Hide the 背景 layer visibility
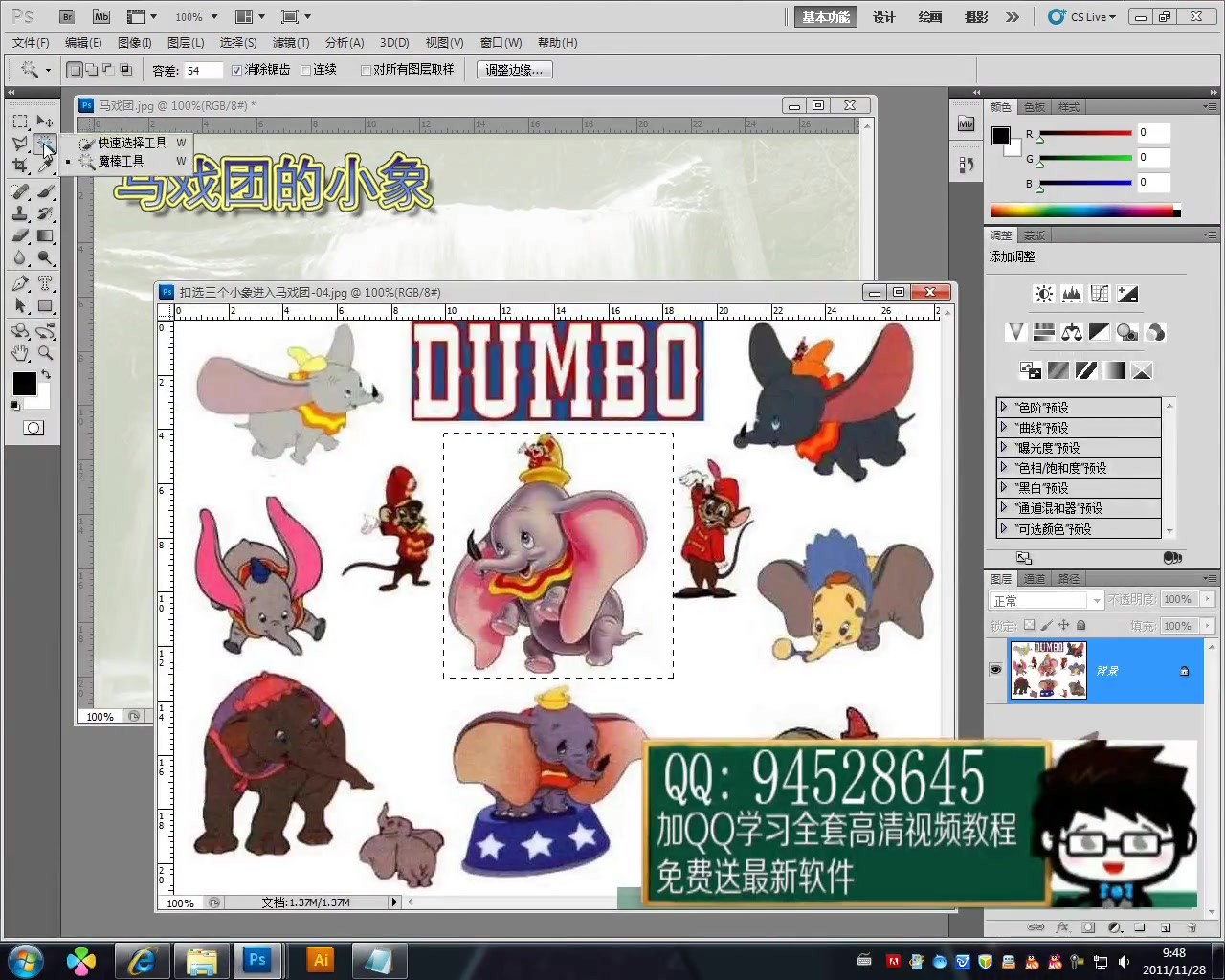 (995, 670)
